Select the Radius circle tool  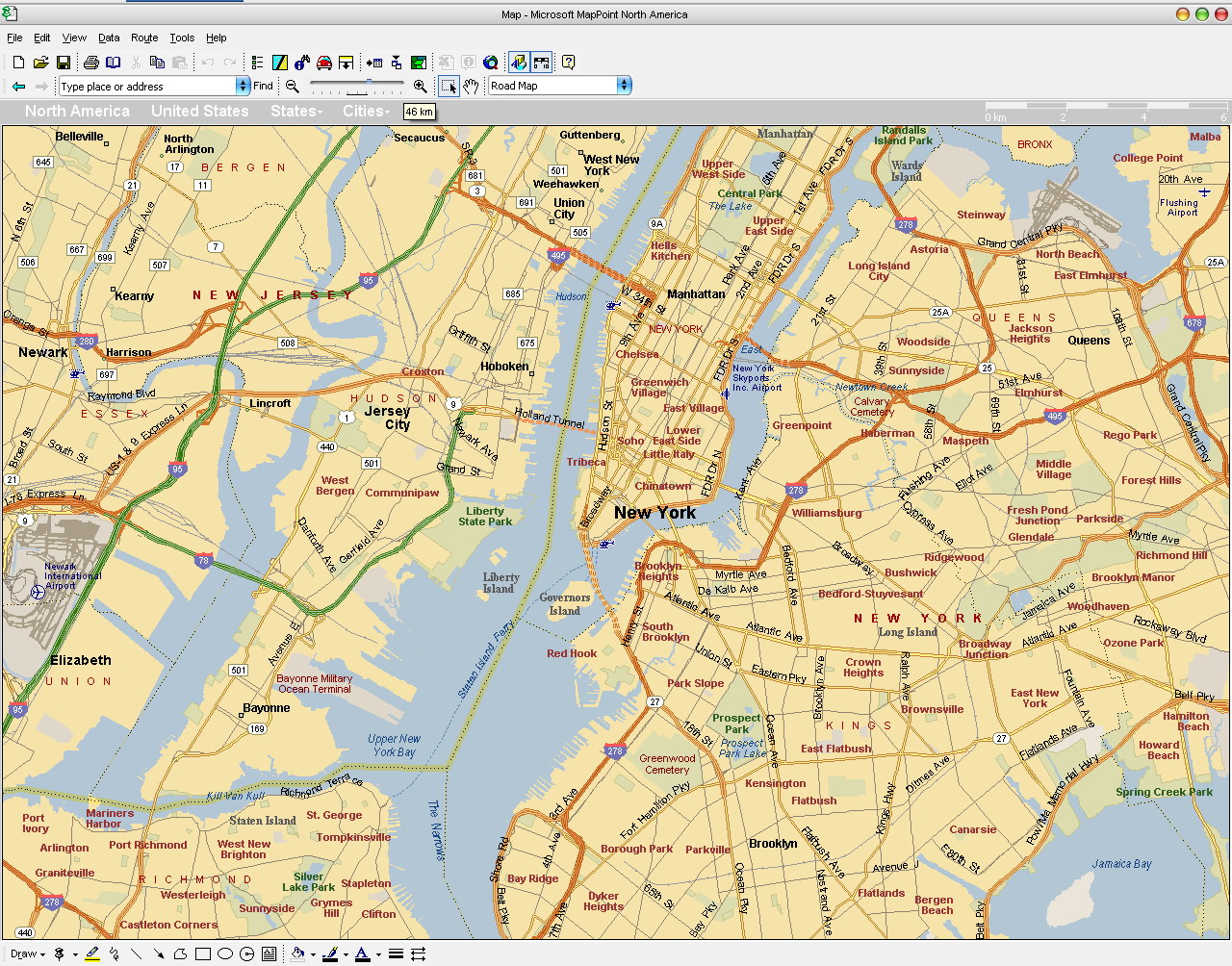pos(246,954)
